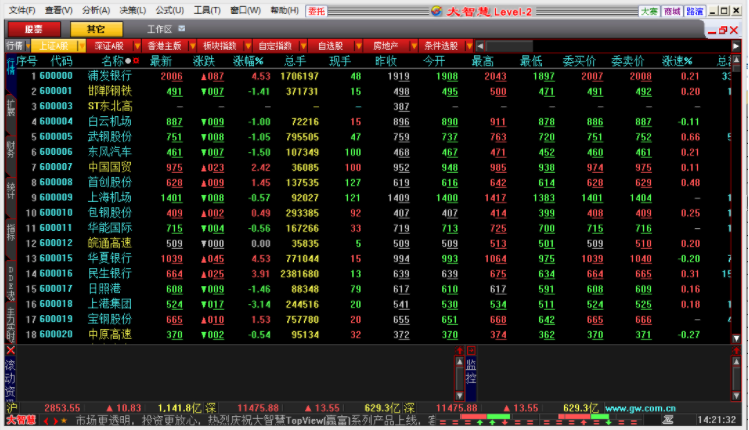Select the 主力实时 side tab
The image size is (749, 430).
tap(11, 324)
